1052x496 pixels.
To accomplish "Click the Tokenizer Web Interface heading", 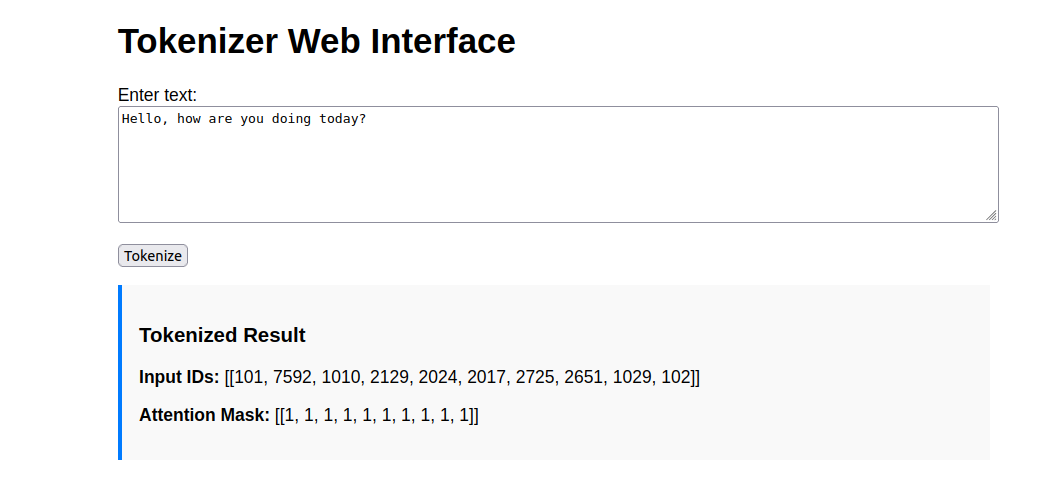I will pyautogui.click(x=316, y=41).
